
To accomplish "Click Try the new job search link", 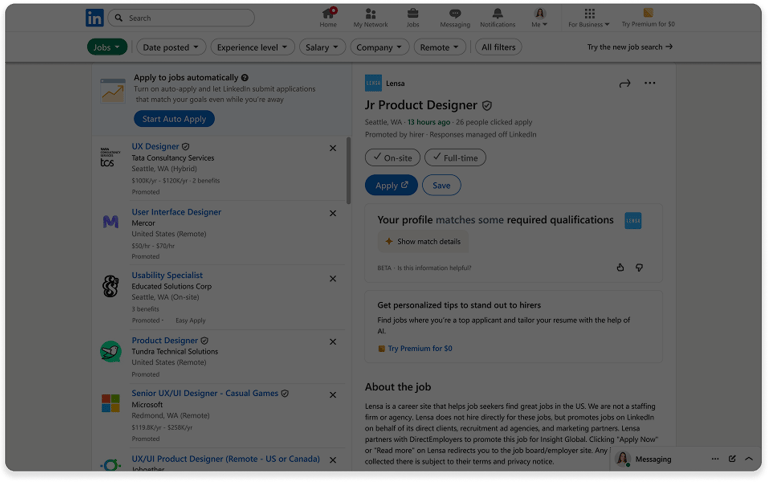I will pyautogui.click(x=629, y=47).
